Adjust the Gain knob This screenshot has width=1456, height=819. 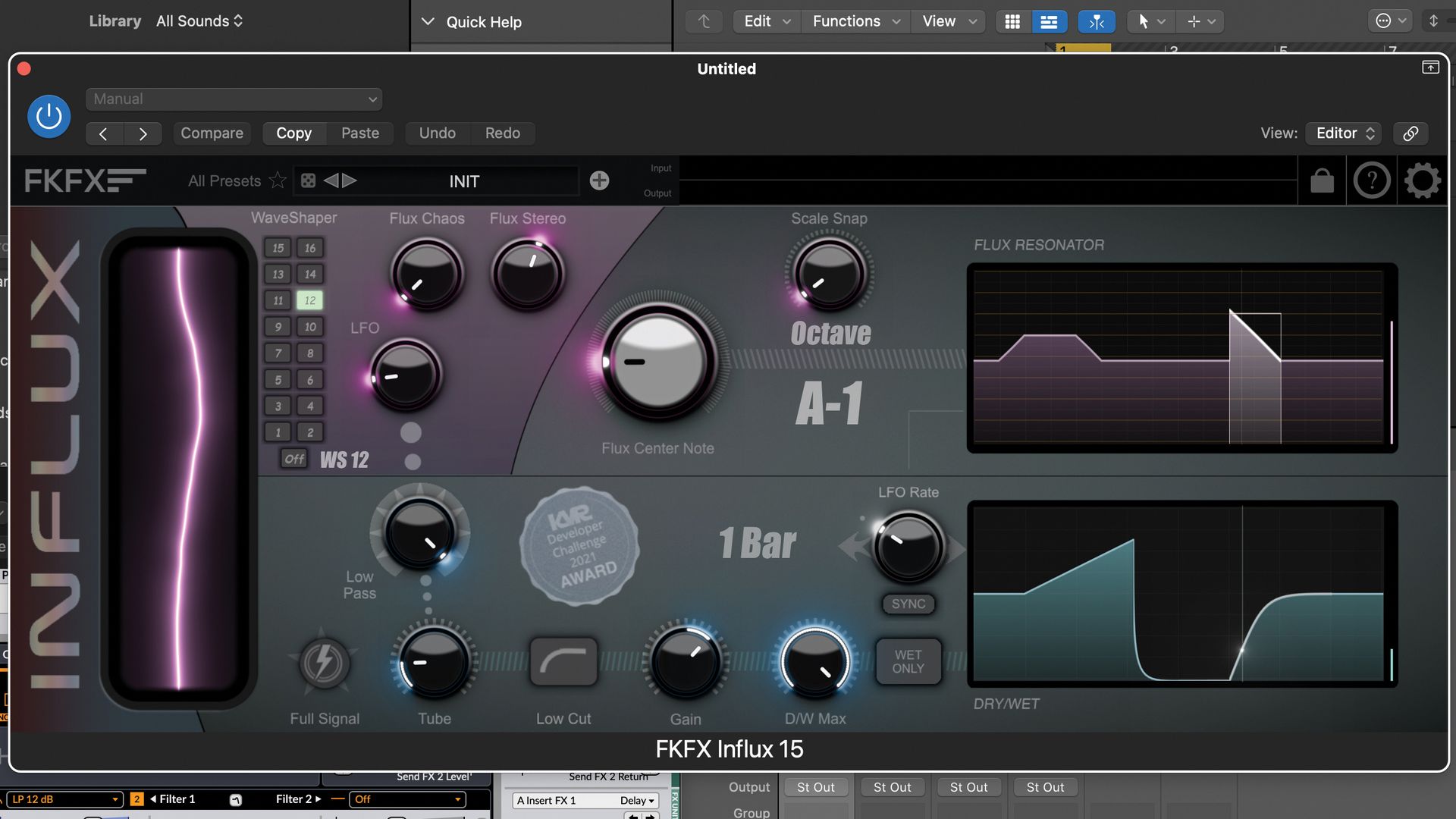pos(685,661)
